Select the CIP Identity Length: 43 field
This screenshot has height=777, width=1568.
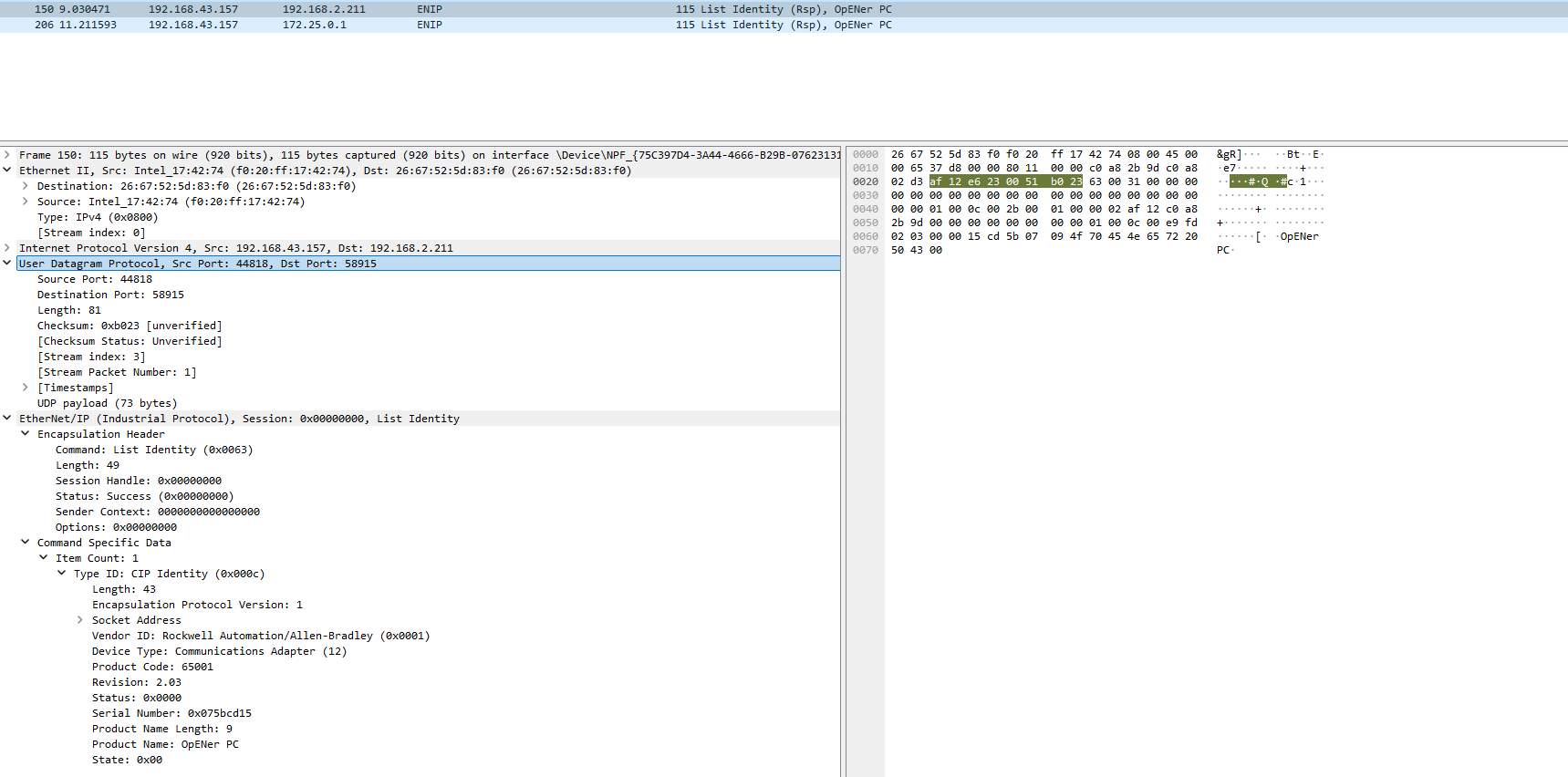point(124,589)
